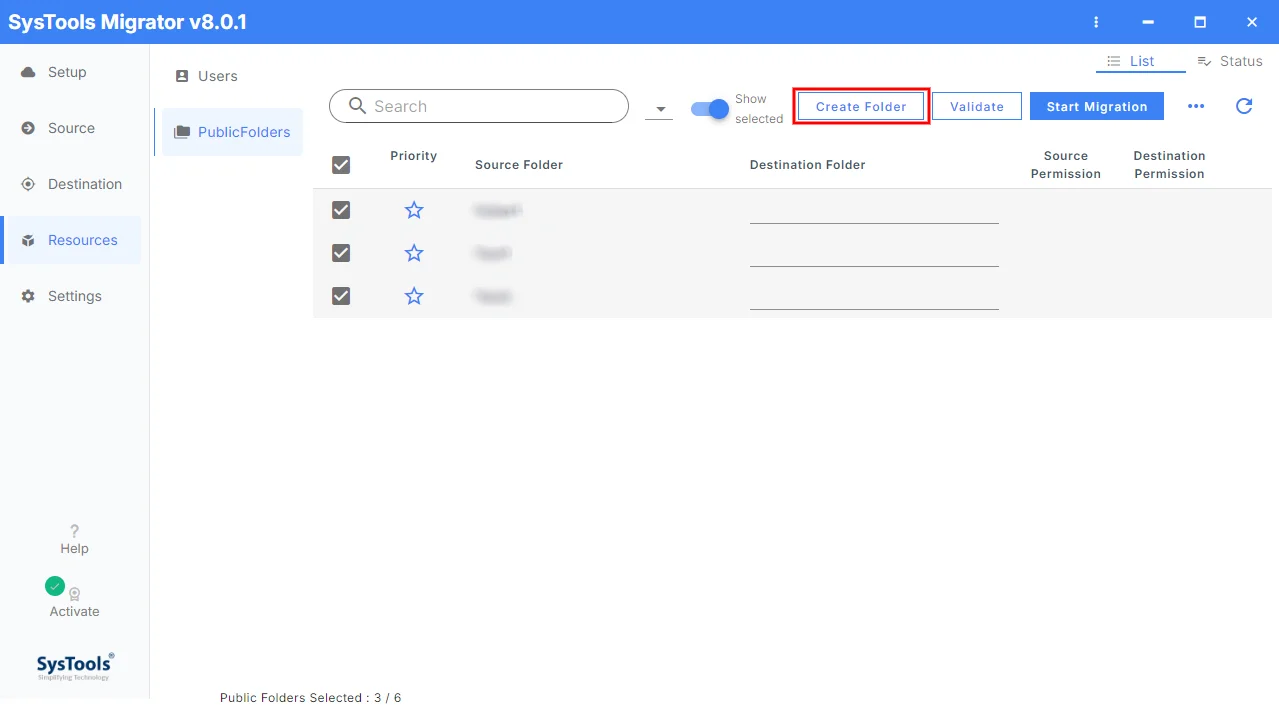The image size is (1279, 720).
Task: Maximize the SysTools Migrator window
Action: click(x=1200, y=22)
